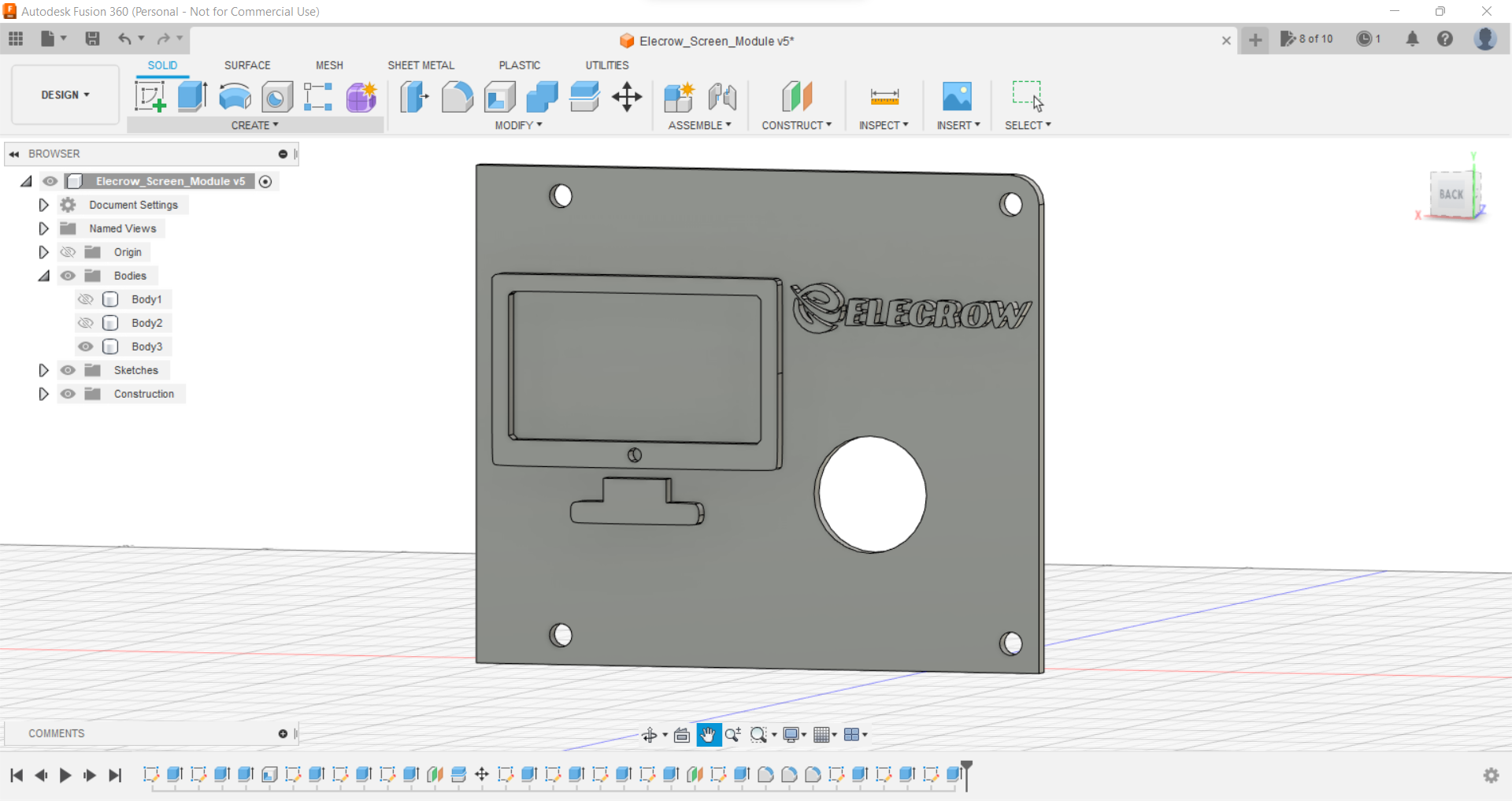Switch to the SURFACE tab

[x=247, y=65]
